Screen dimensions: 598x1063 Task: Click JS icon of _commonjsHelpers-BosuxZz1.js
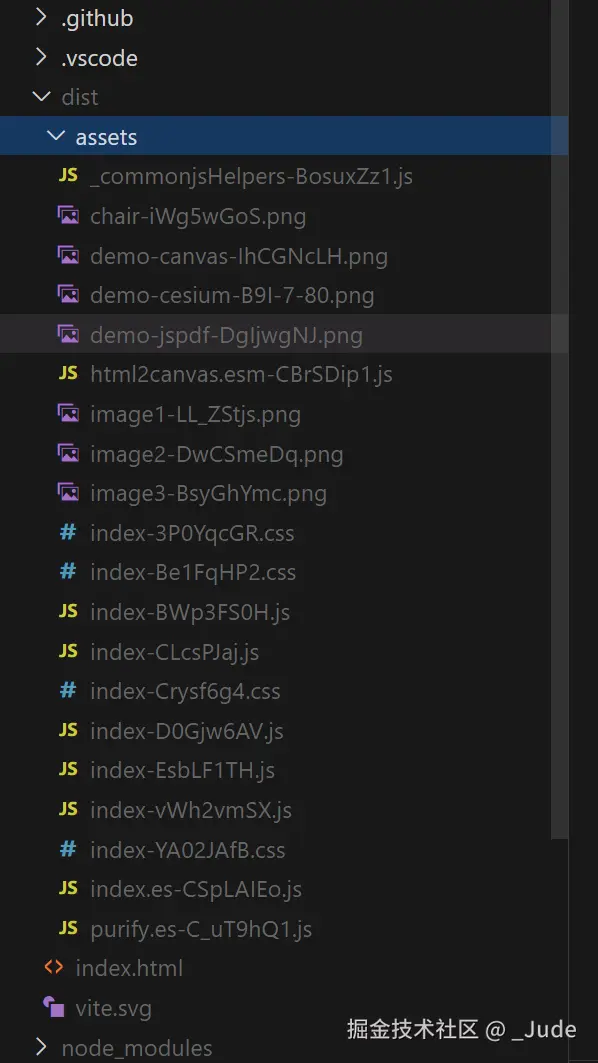[x=68, y=176]
